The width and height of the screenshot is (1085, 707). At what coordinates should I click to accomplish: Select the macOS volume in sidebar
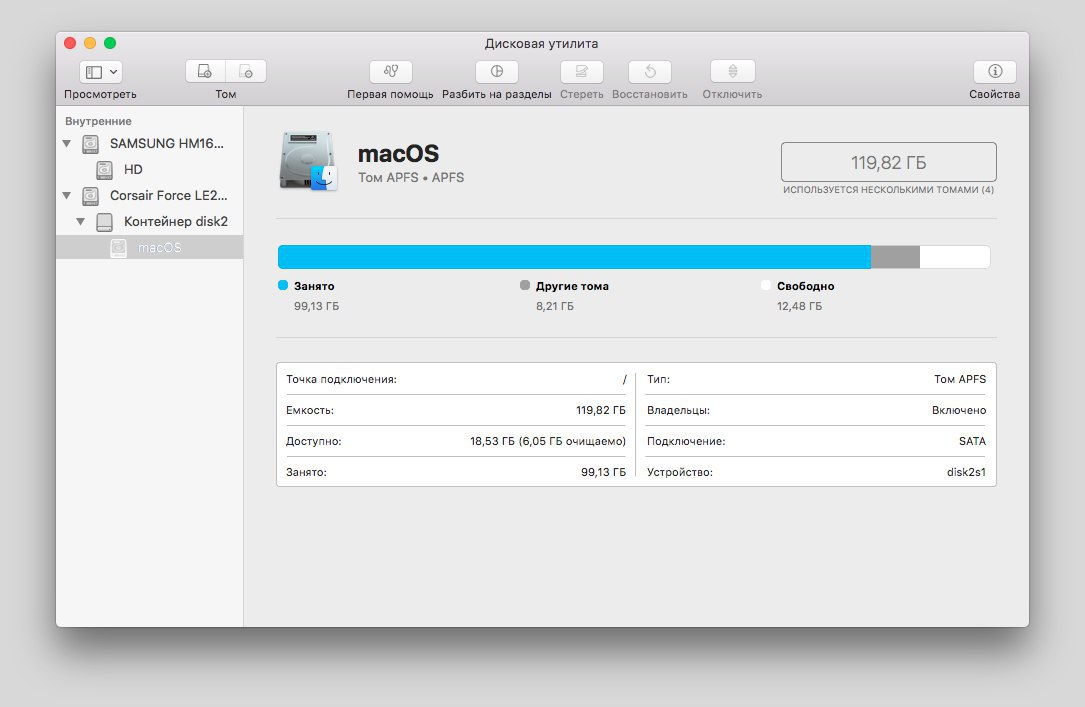(x=149, y=248)
